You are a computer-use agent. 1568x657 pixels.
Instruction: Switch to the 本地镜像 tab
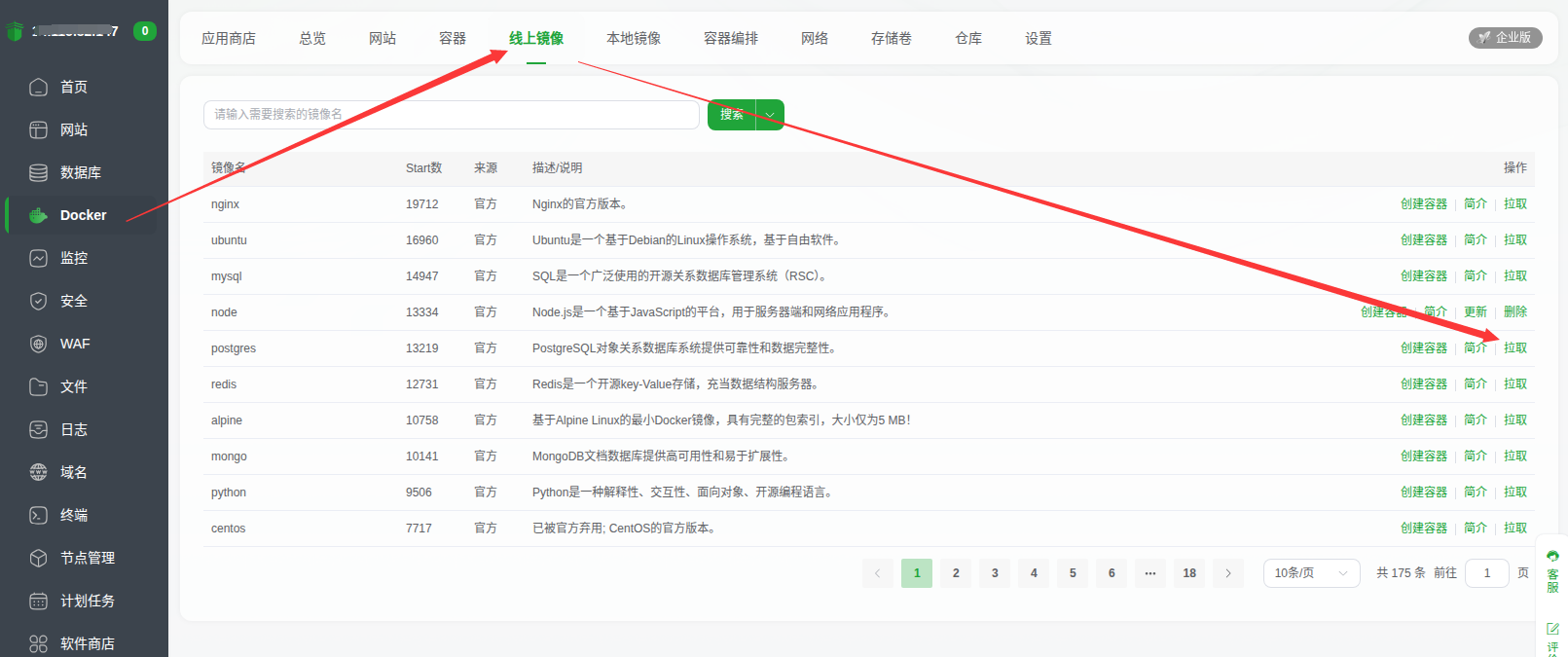click(633, 39)
